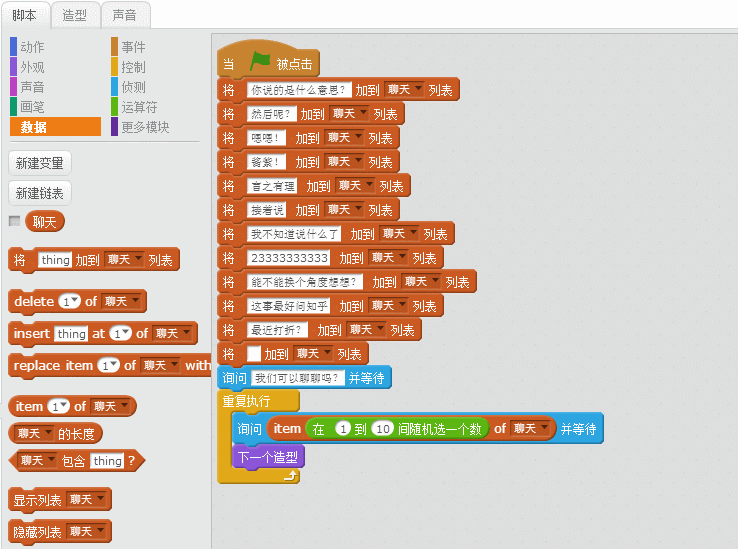Click thing field in 包含 block

coord(107,461)
